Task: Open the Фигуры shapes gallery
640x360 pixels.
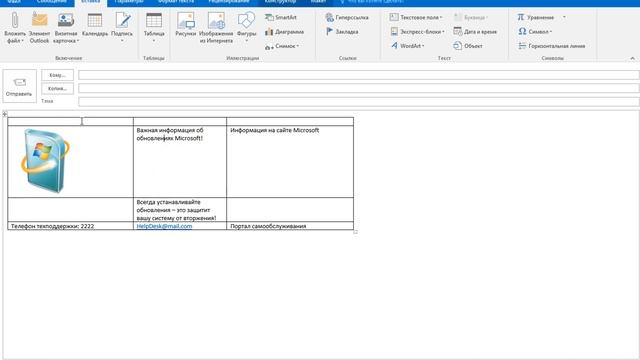Action: (x=247, y=28)
